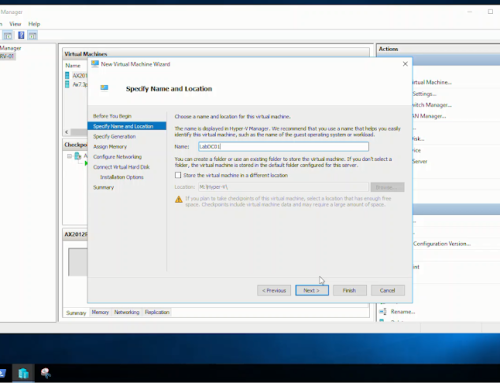
Task: Go to Configure Networking step
Action: [x=117, y=157]
